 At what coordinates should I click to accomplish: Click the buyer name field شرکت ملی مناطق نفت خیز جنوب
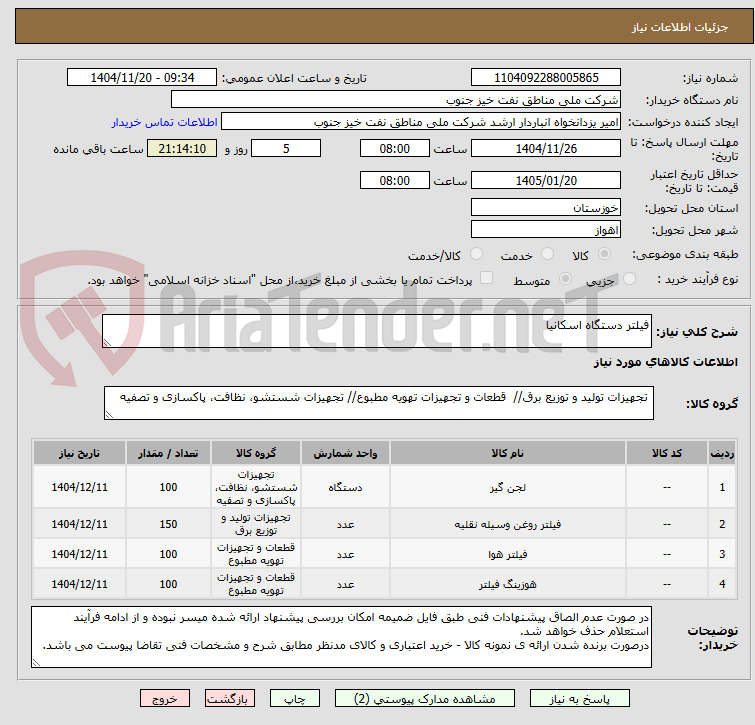[396, 100]
